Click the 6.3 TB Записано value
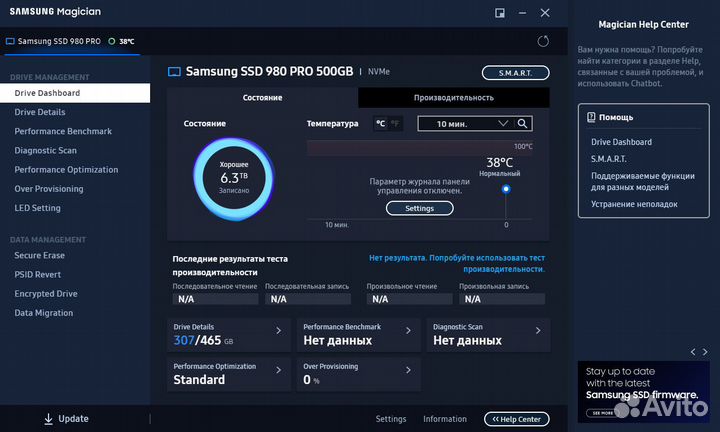This screenshot has width=720, height=432. pos(234,178)
